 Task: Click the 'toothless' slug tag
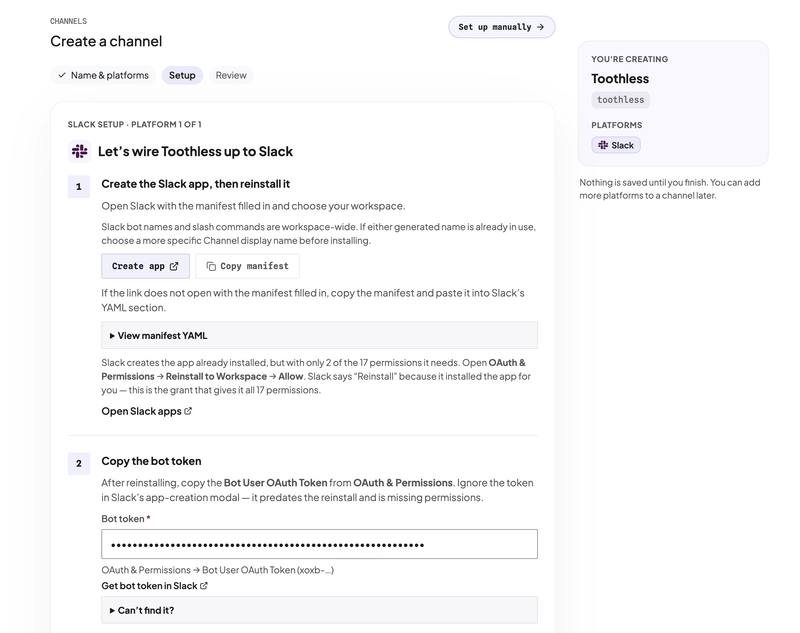pos(620,100)
